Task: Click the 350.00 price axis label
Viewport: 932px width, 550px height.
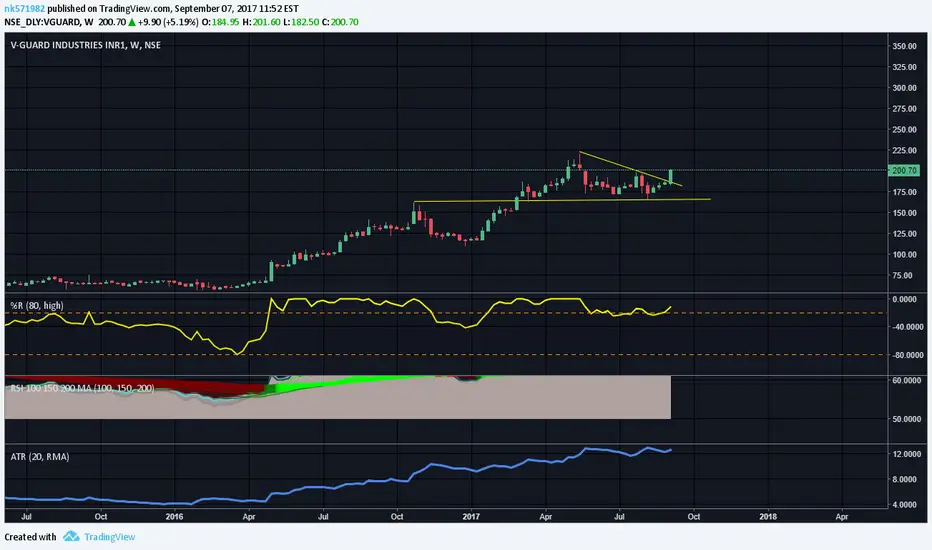Action: point(904,46)
